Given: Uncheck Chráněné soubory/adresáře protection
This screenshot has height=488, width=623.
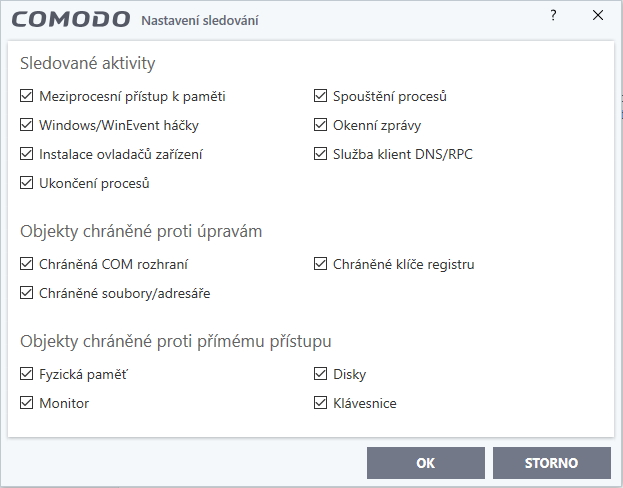Looking at the screenshot, I should tap(27, 294).
